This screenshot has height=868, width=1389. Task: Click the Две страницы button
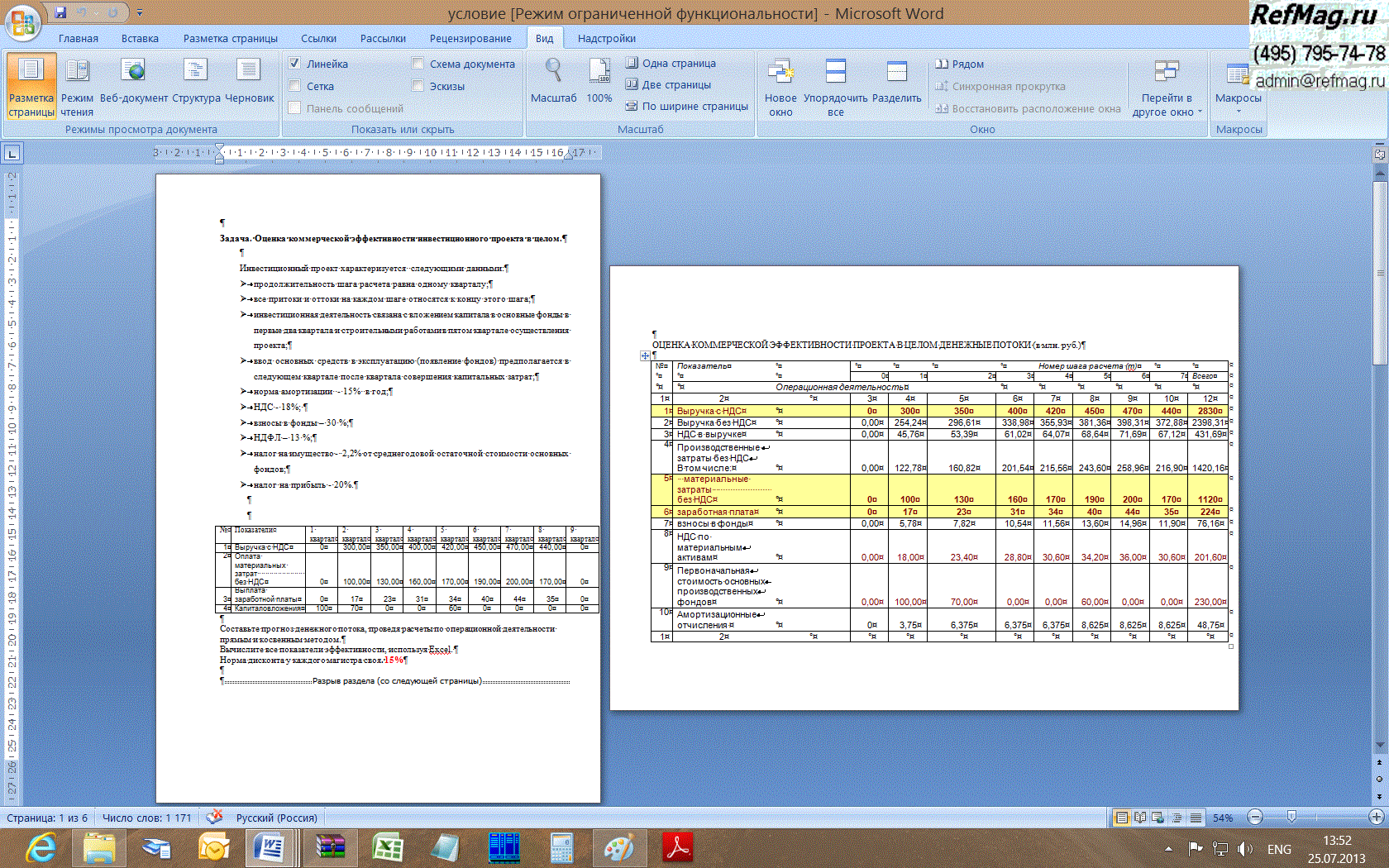(x=668, y=84)
